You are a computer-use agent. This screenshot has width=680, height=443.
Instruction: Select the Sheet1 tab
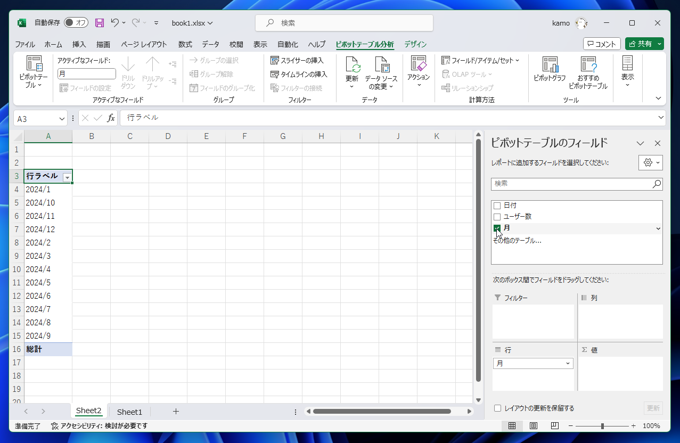129,412
